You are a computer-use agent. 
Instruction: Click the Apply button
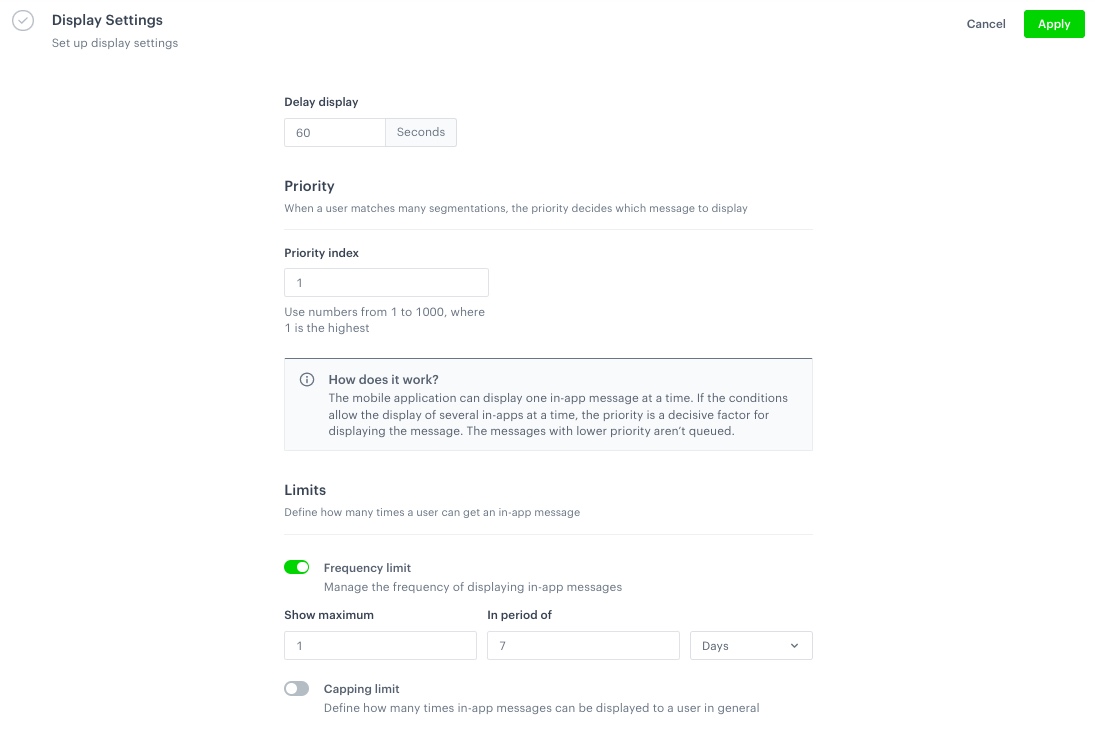(x=1054, y=23)
